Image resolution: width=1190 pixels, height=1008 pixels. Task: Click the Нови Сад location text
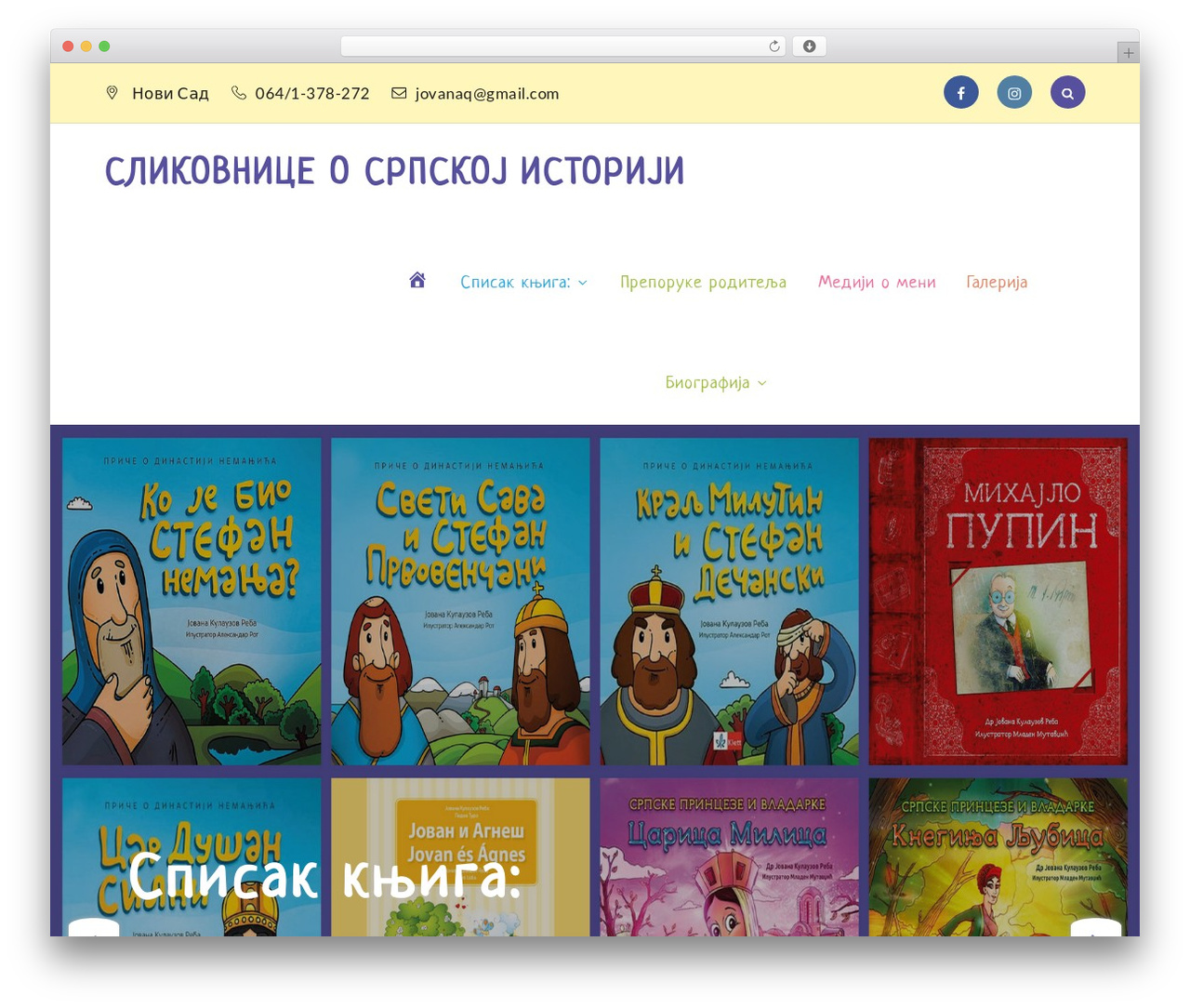(170, 93)
